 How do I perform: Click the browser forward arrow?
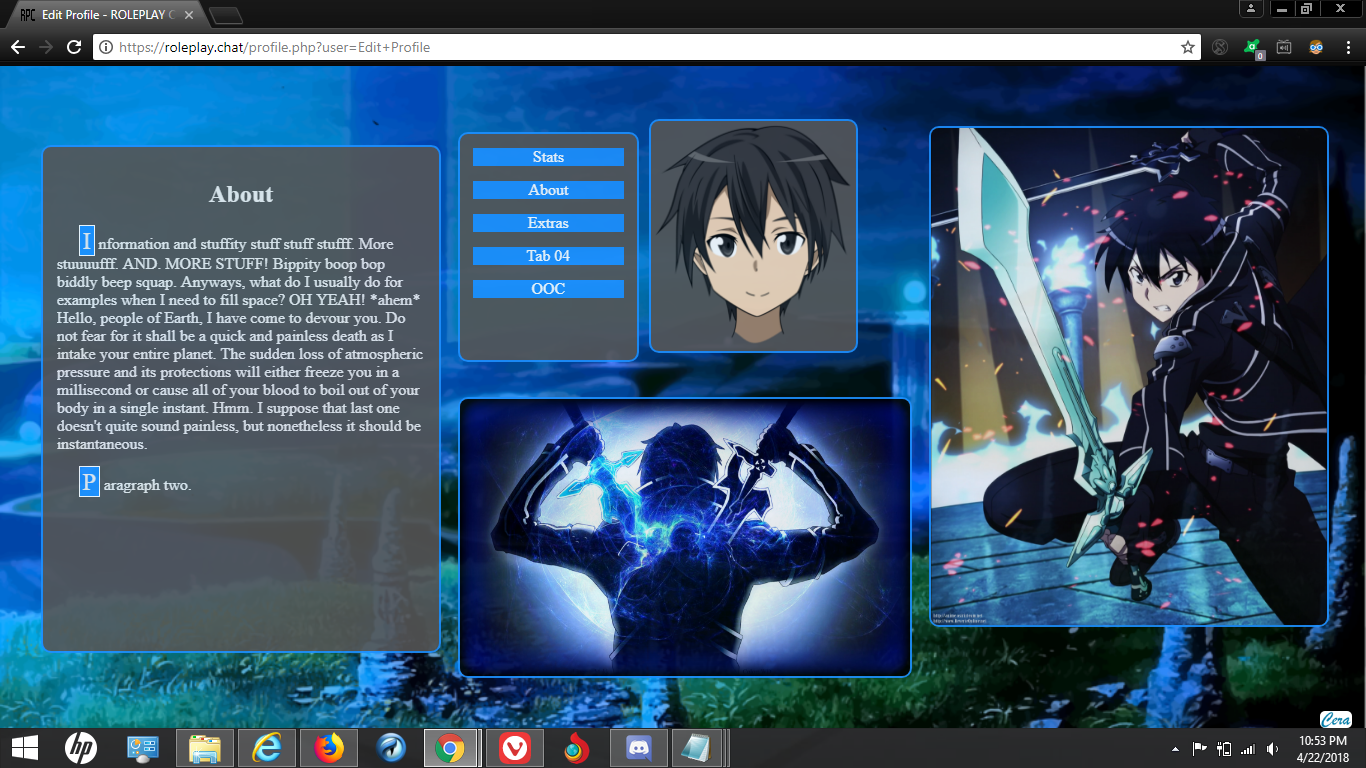(45, 47)
